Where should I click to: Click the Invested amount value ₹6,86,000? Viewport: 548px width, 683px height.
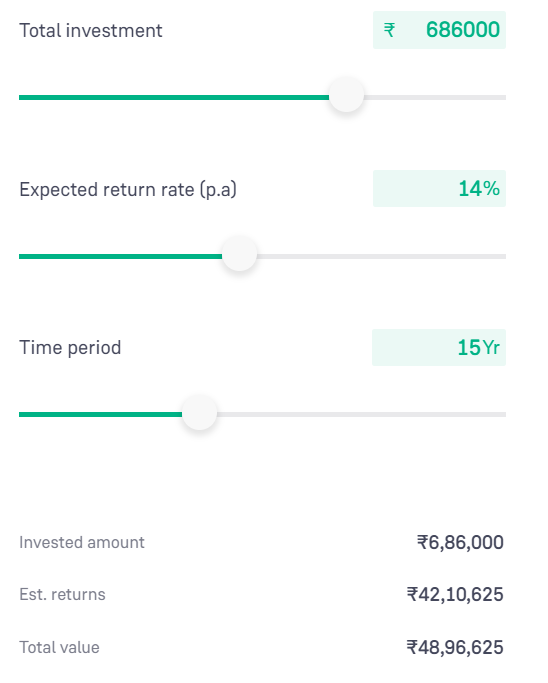click(x=460, y=543)
